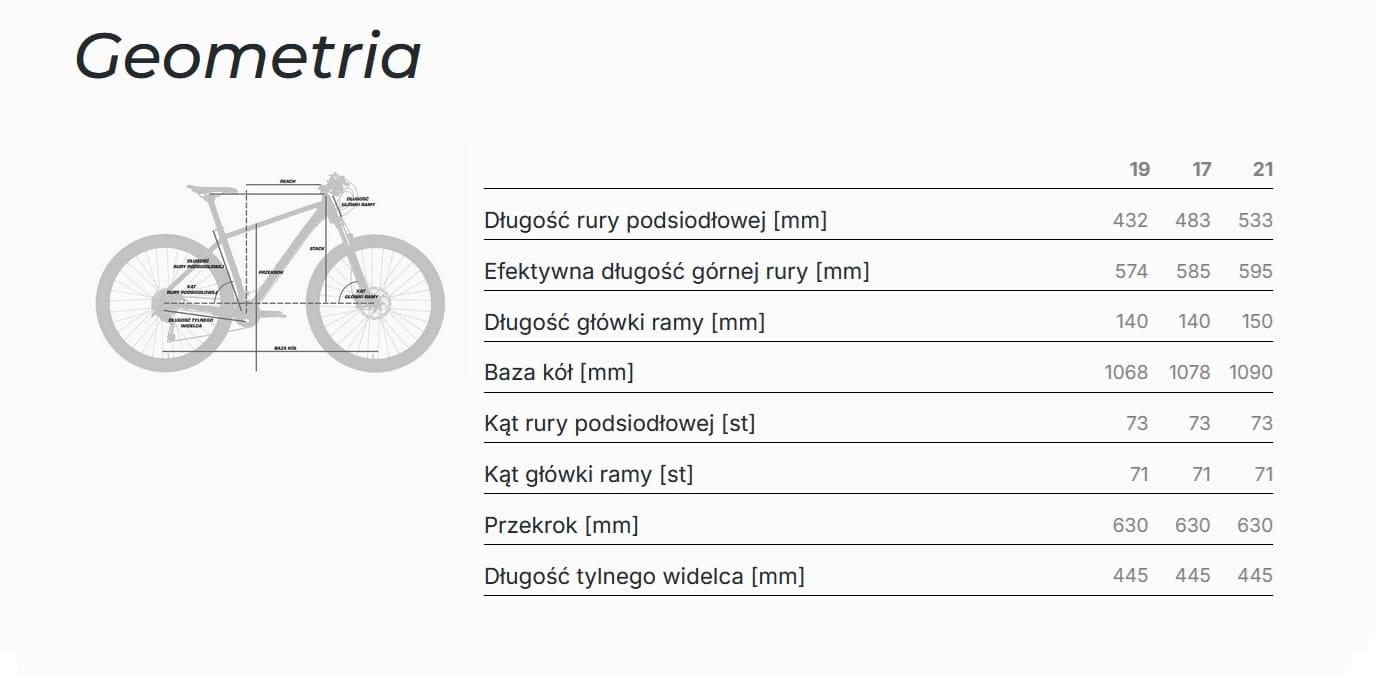Image resolution: width=1376 pixels, height=678 pixels.
Task: Click the Przekrok row label in the table
Action: coord(560,525)
